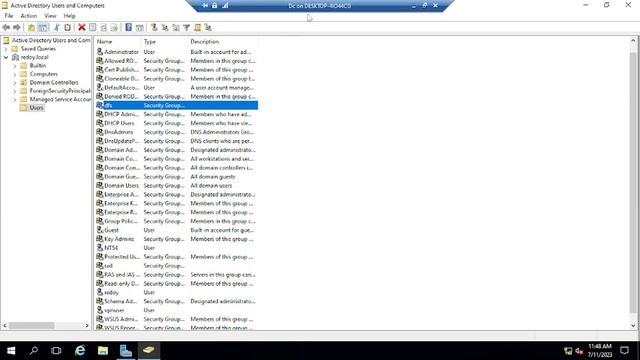Sort by the Description column header

[x=223, y=42]
